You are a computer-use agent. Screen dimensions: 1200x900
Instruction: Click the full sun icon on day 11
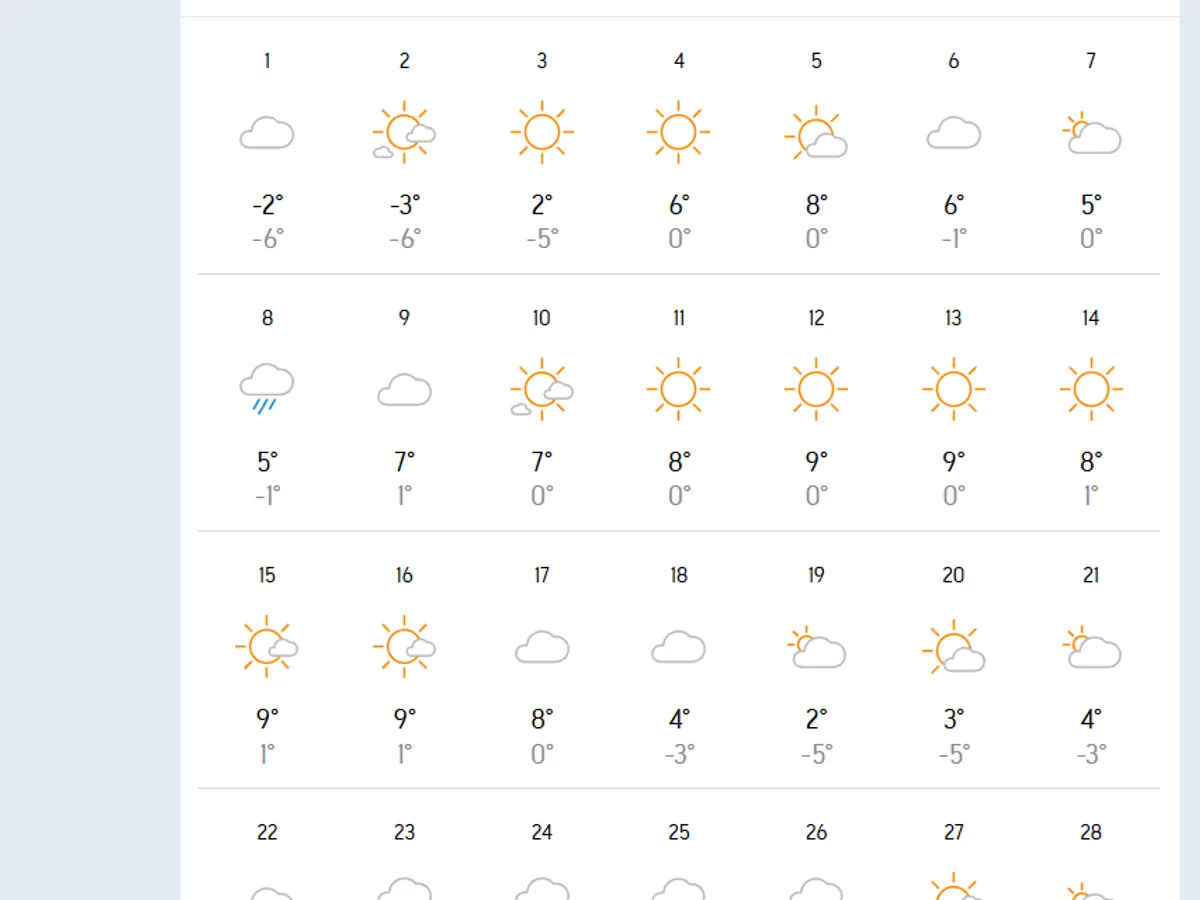(678, 387)
